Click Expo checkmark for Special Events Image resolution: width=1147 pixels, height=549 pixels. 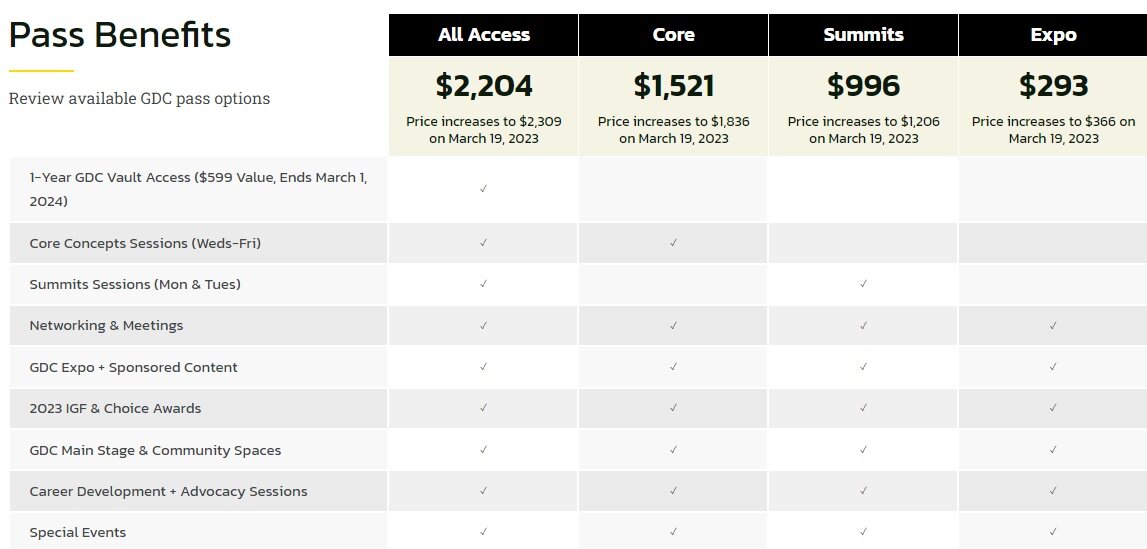click(1053, 532)
